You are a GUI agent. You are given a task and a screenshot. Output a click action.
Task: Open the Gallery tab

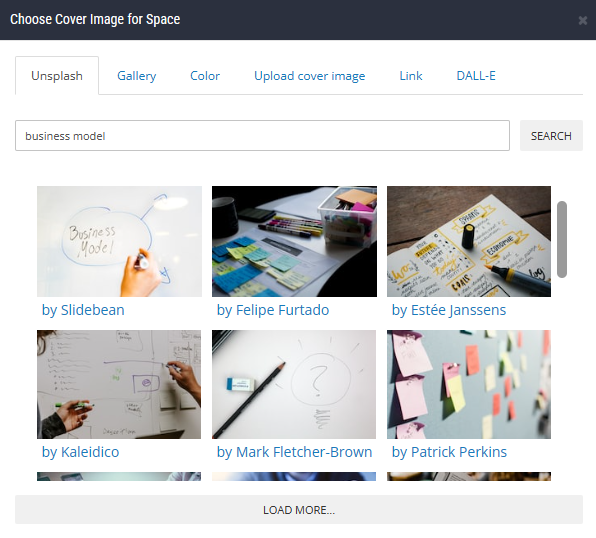click(x=136, y=76)
